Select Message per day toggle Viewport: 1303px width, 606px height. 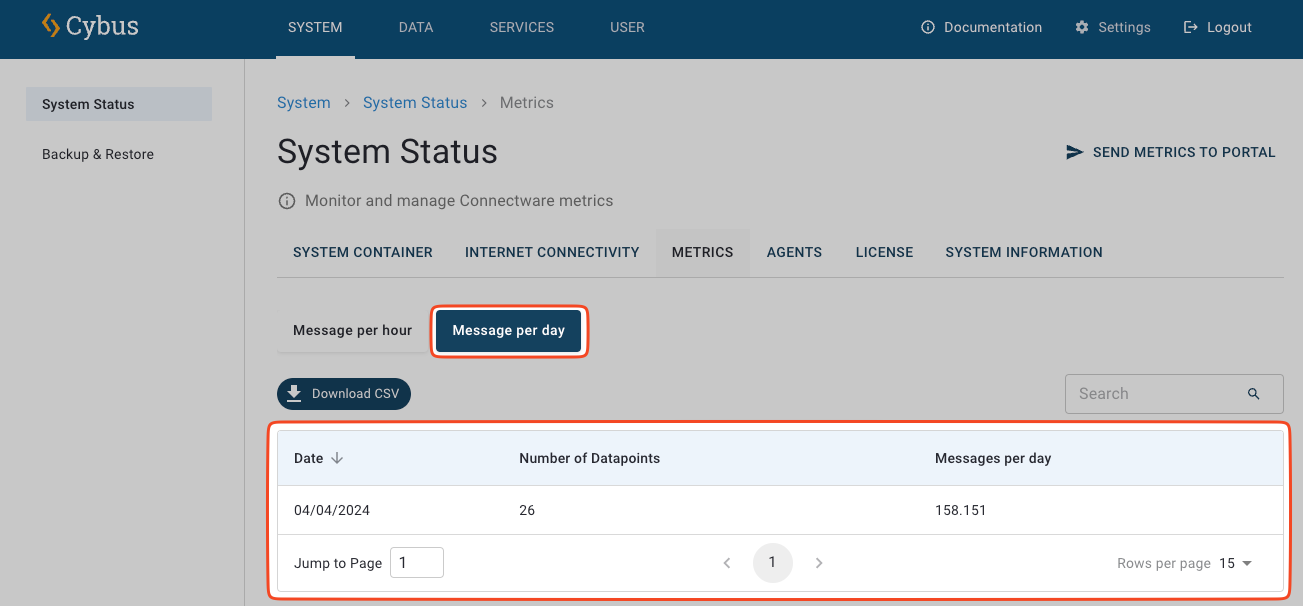click(x=508, y=330)
